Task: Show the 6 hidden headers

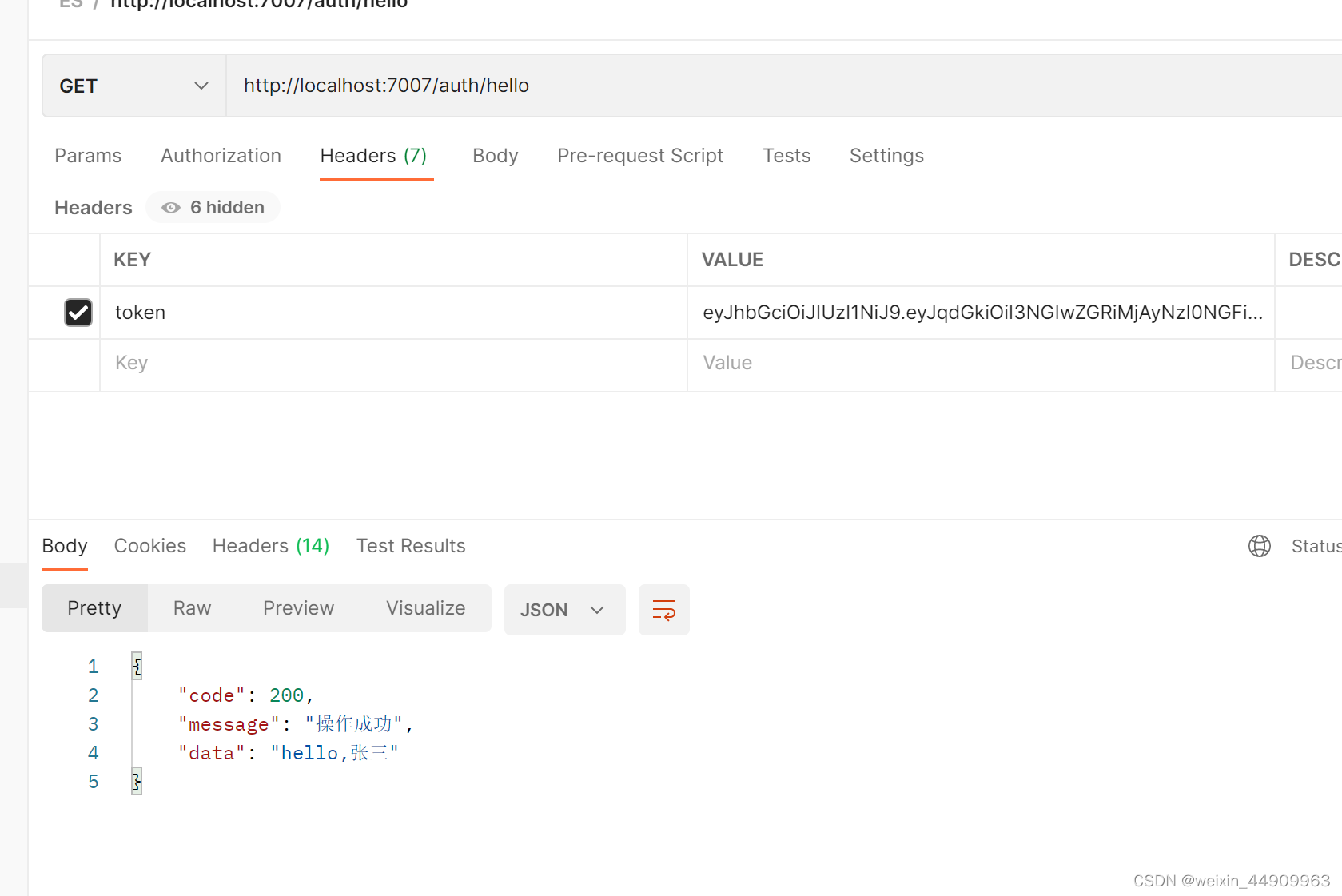Action: (x=213, y=208)
